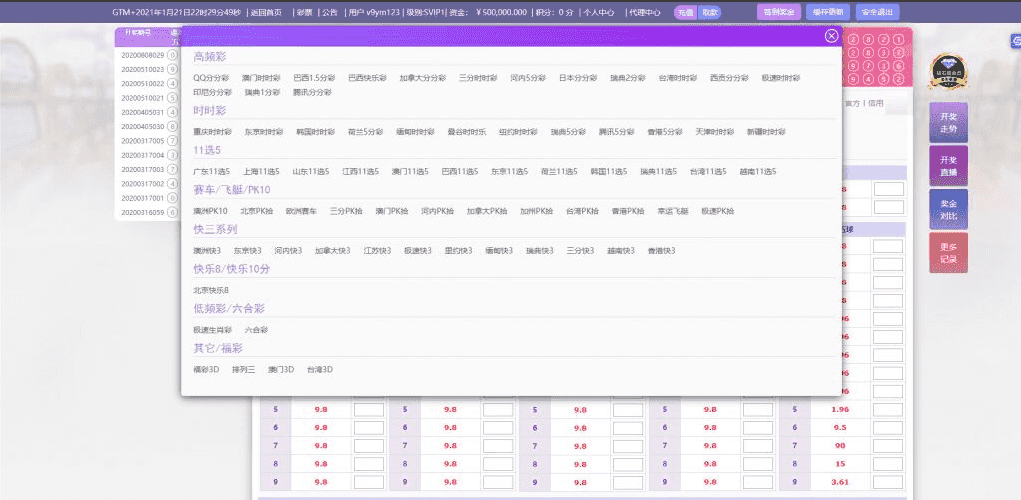Select QQ分分彩 lottery
The image size is (1021, 500).
[x=211, y=78]
